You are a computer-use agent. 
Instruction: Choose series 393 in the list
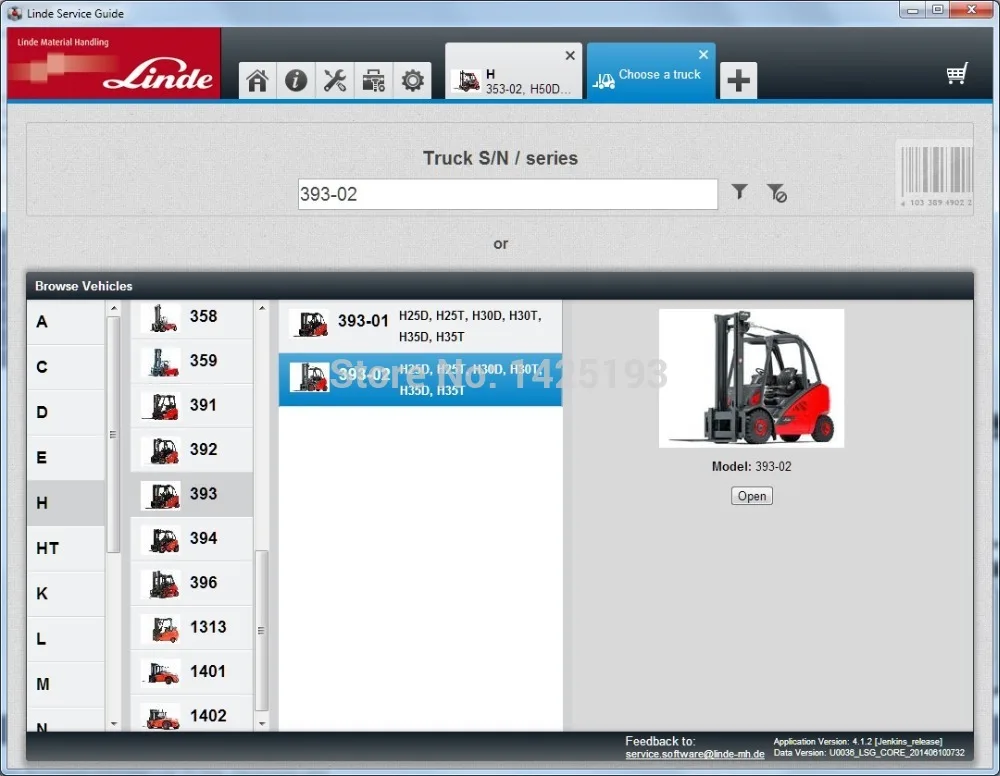(x=191, y=494)
